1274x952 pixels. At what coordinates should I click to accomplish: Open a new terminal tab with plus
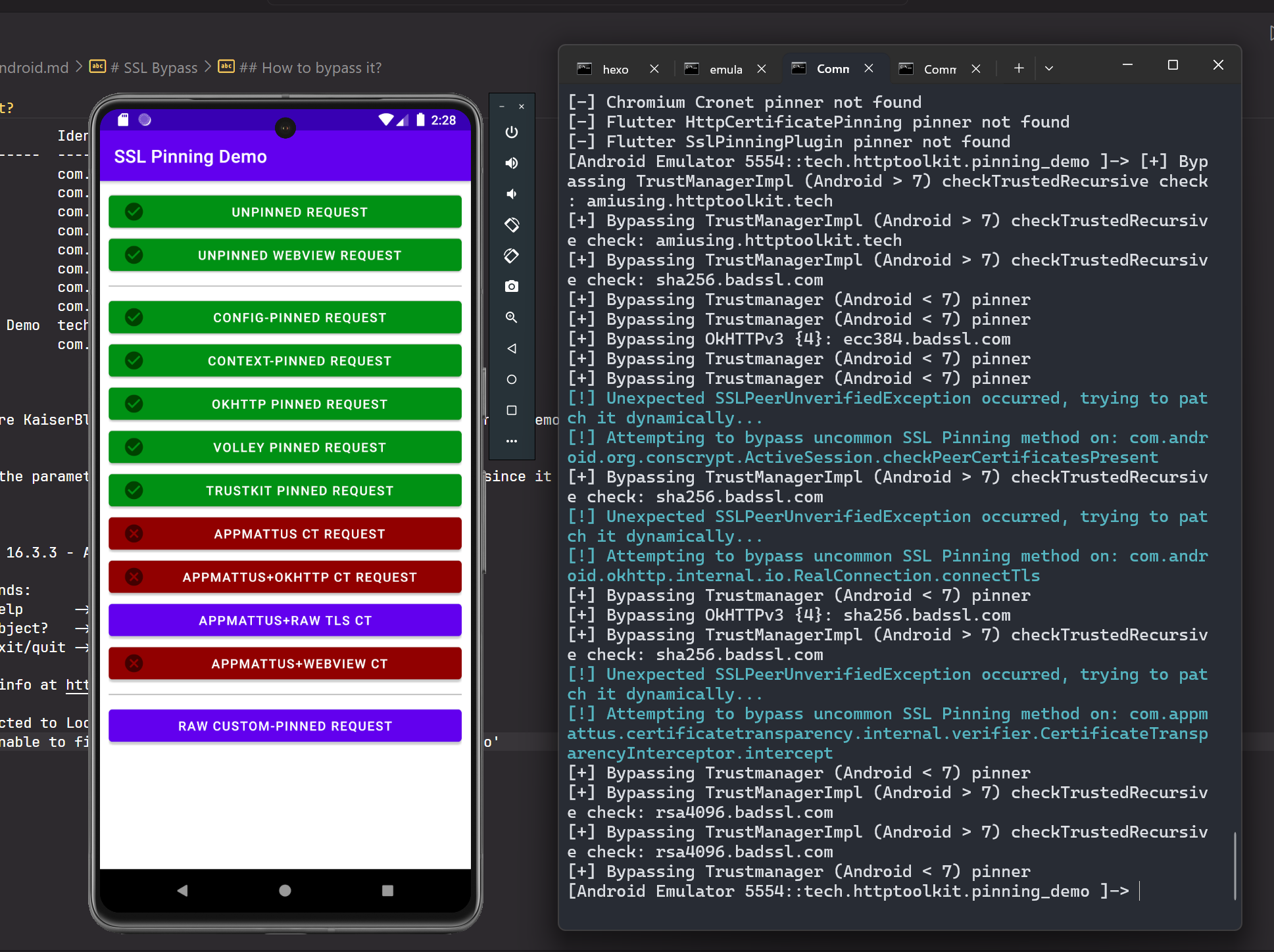click(1019, 68)
